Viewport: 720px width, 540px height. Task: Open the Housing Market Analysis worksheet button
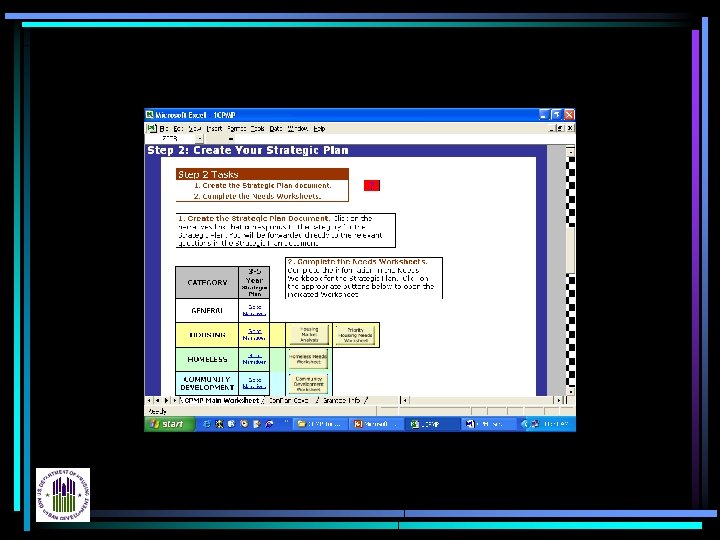coord(309,335)
